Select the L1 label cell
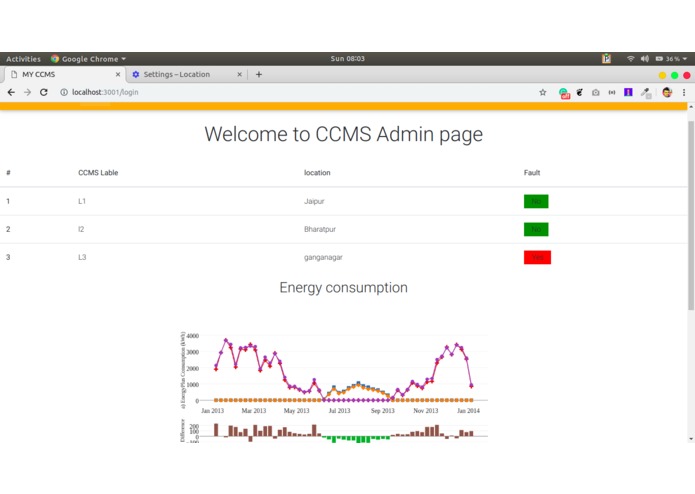The height and width of the screenshot is (494, 695). (x=82, y=201)
